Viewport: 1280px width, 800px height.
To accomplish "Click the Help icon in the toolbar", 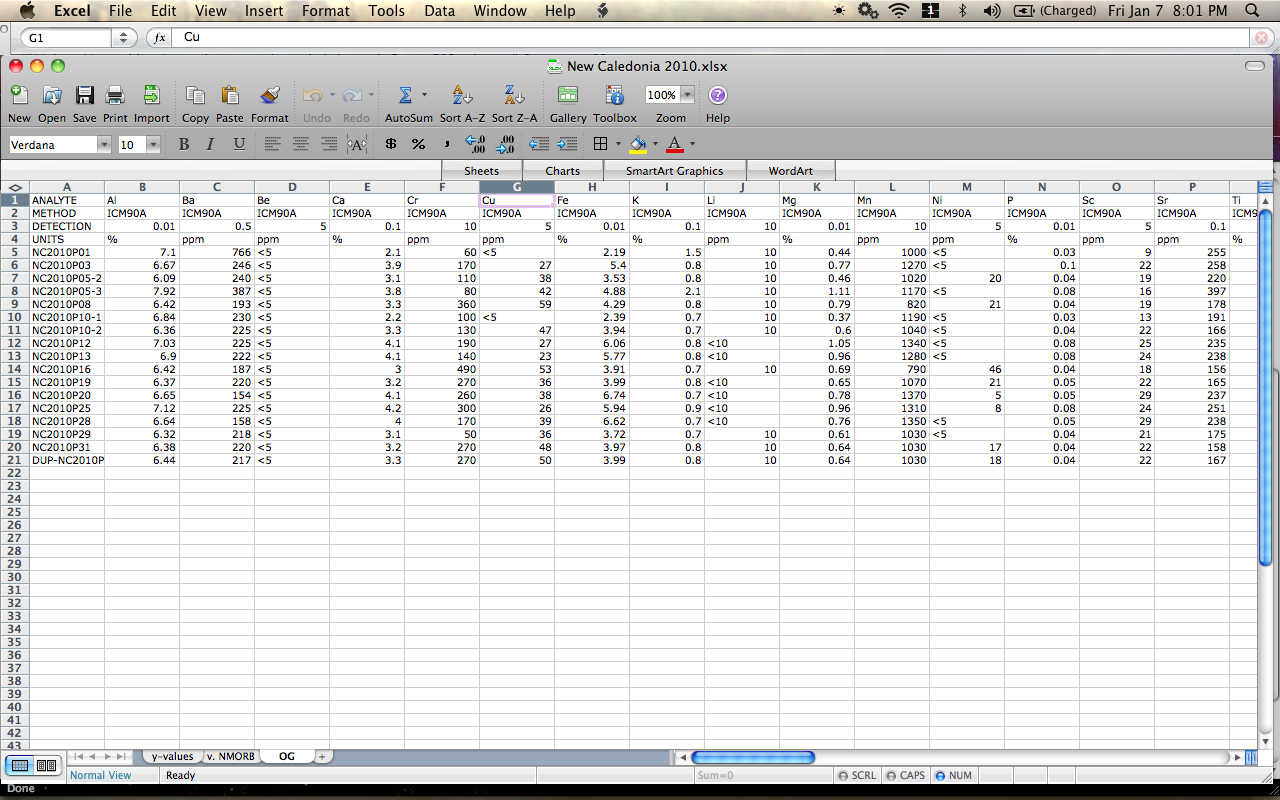I will coord(717,95).
